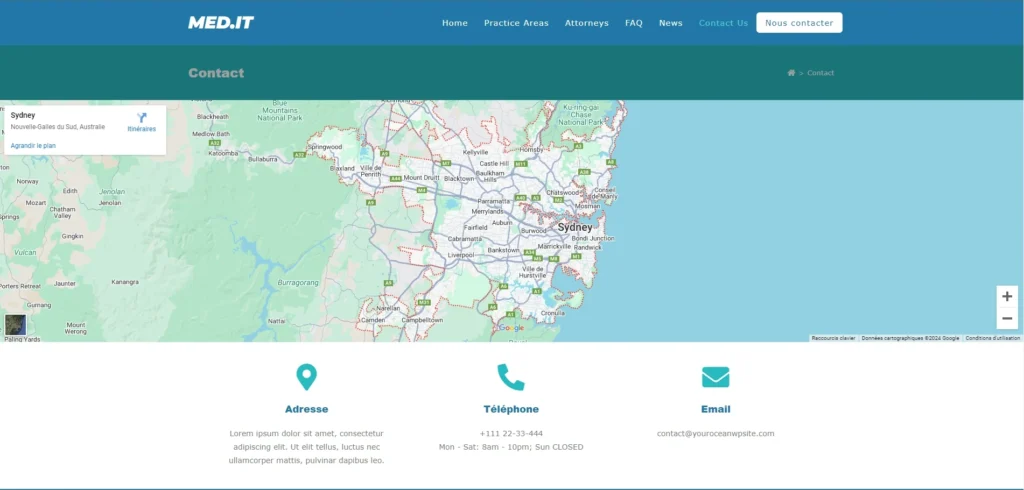Open the News menu item
Viewport: 1024px width, 490px height.
[x=670, y=23]
